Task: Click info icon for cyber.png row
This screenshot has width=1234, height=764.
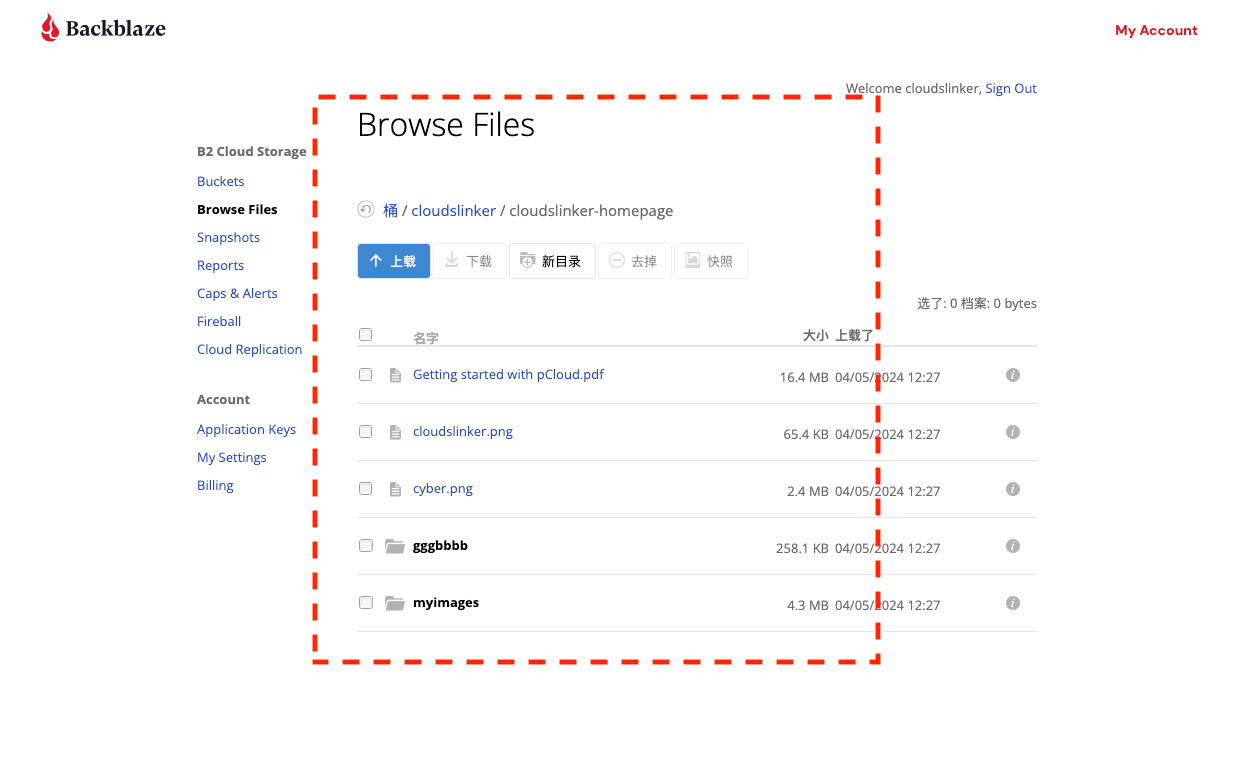Action: tap(1012, 489)
